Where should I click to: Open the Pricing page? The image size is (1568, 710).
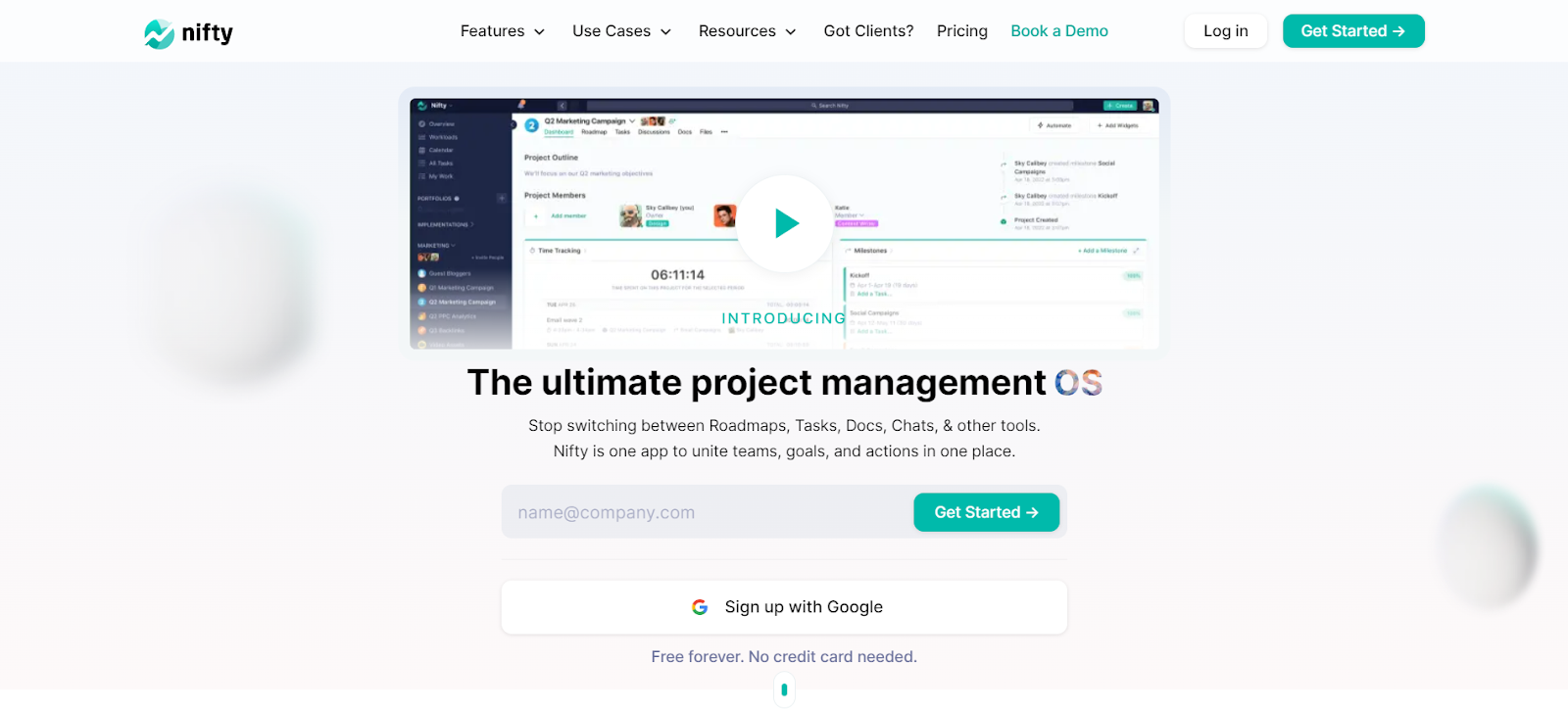[x=961, y=31]
